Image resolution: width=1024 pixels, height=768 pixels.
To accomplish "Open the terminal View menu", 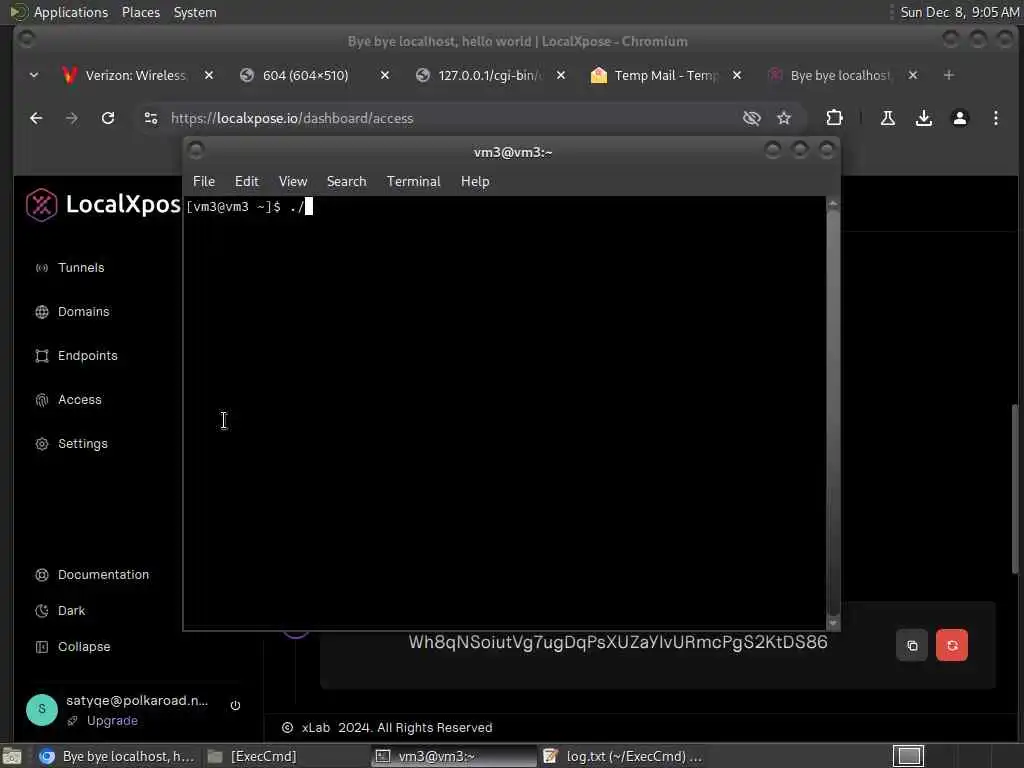I will coord(293,182).
